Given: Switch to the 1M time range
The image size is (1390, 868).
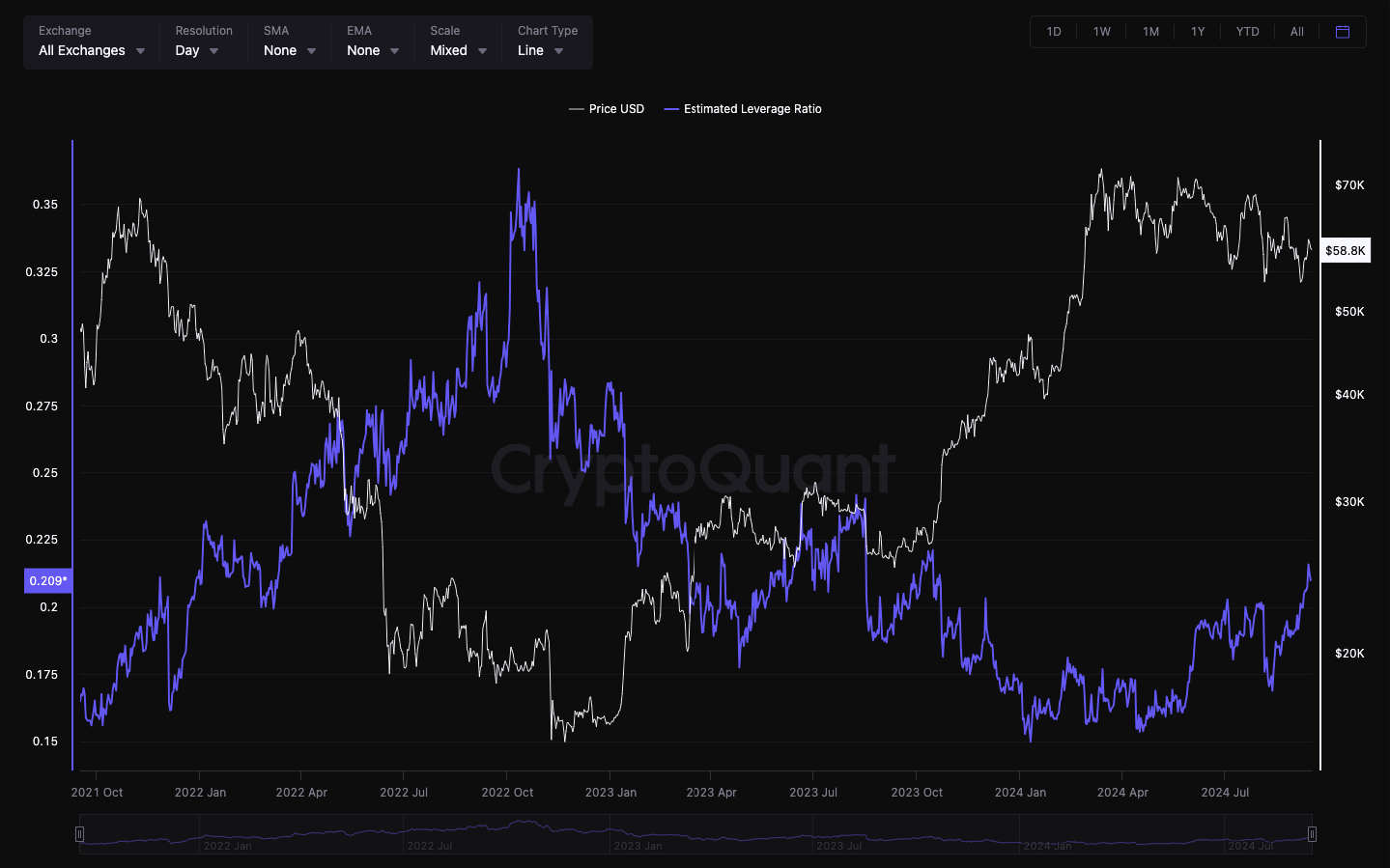Looking at the screenshot, I should [1150, 32].
